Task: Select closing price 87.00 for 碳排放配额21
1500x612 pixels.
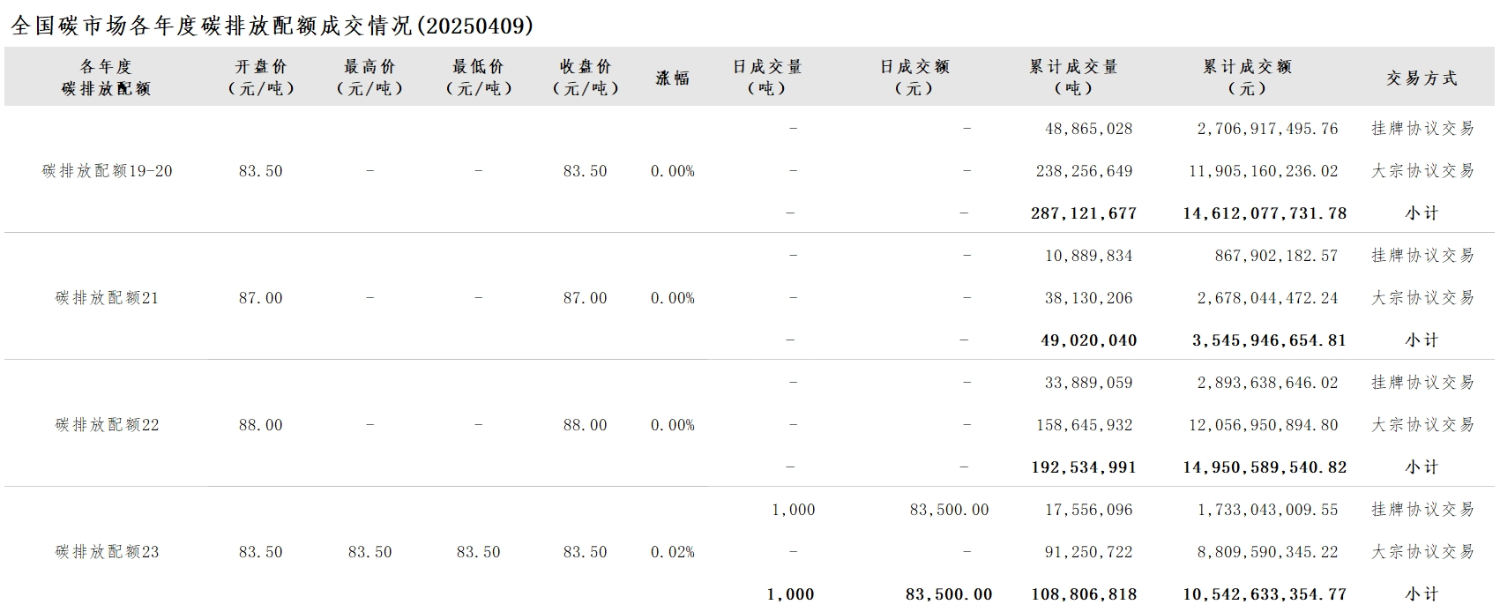Action: tap(585, 298)
